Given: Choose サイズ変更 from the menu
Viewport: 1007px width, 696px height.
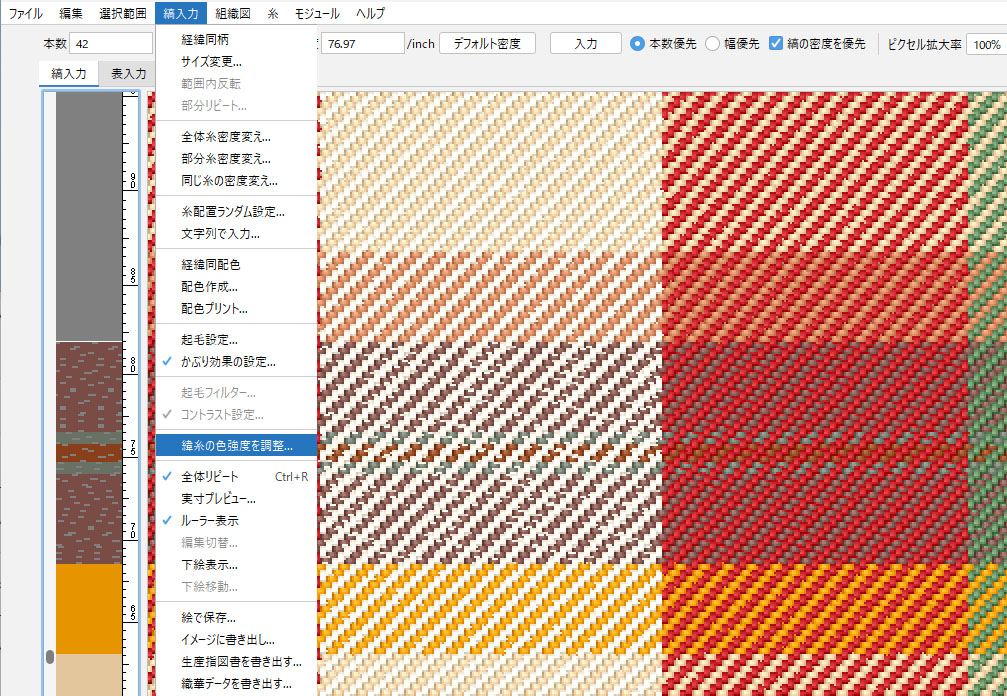Looking at the screenshot, I should coord(211,62).
